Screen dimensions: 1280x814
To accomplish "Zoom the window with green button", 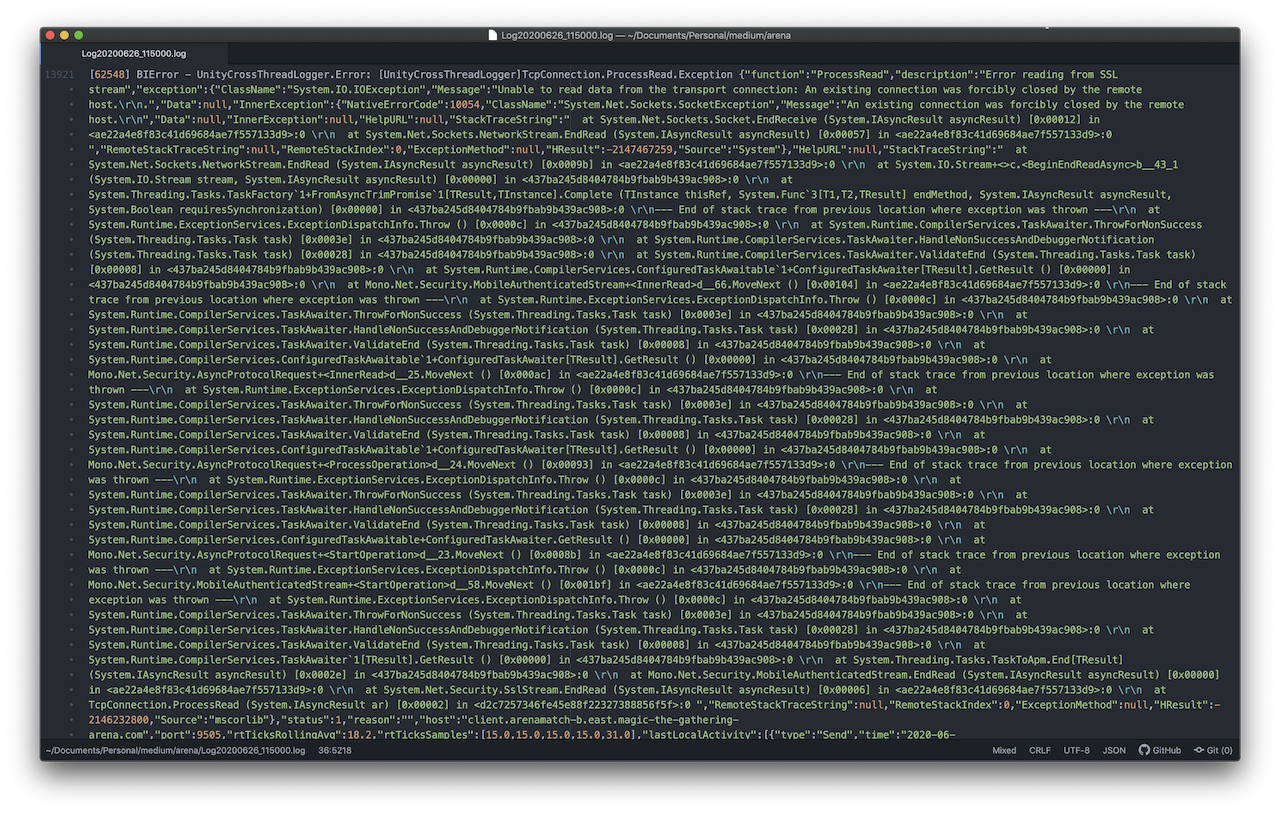I will tap(78, 35).
